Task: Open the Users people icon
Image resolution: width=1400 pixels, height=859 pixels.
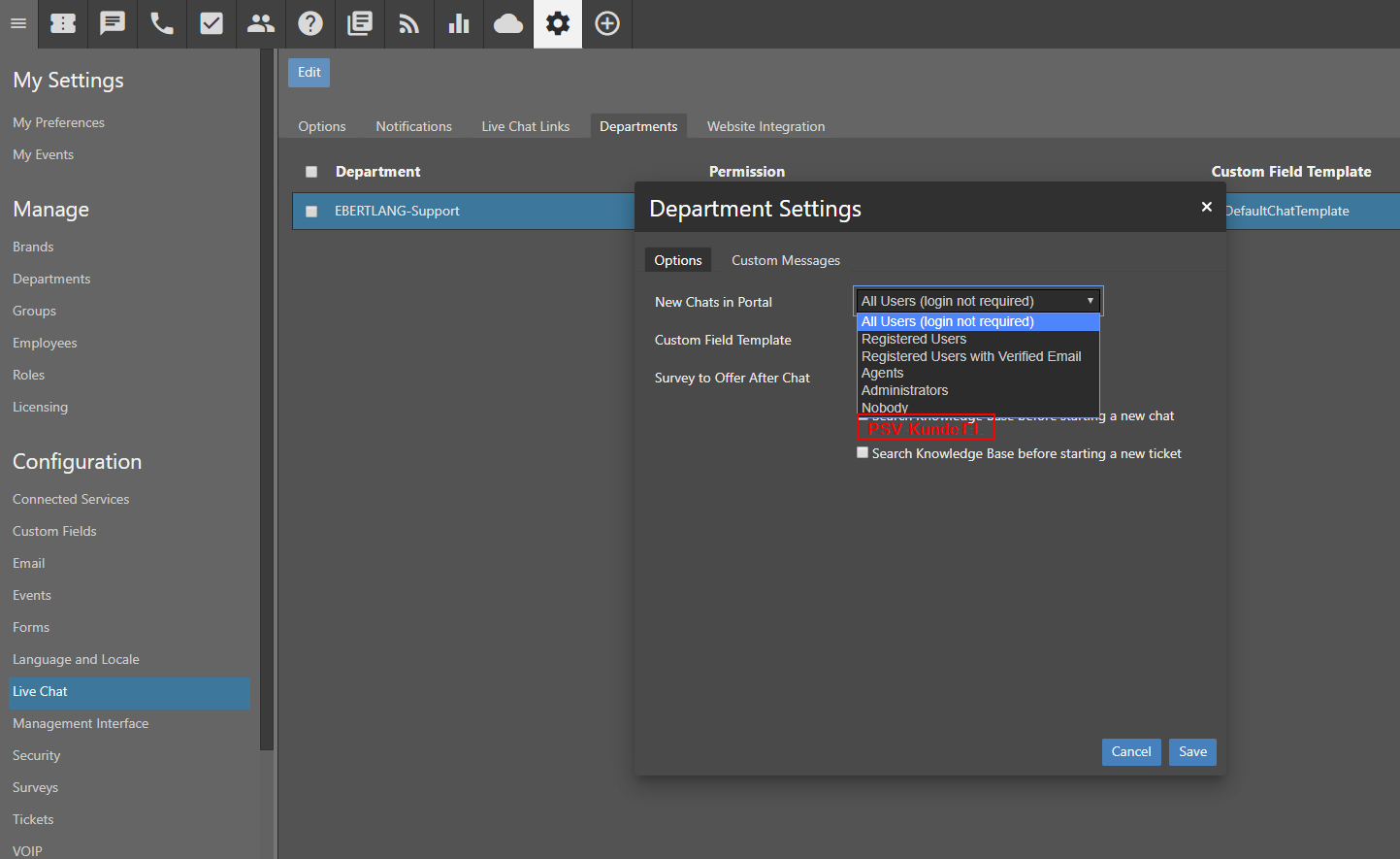Action: tap(261, 23)
